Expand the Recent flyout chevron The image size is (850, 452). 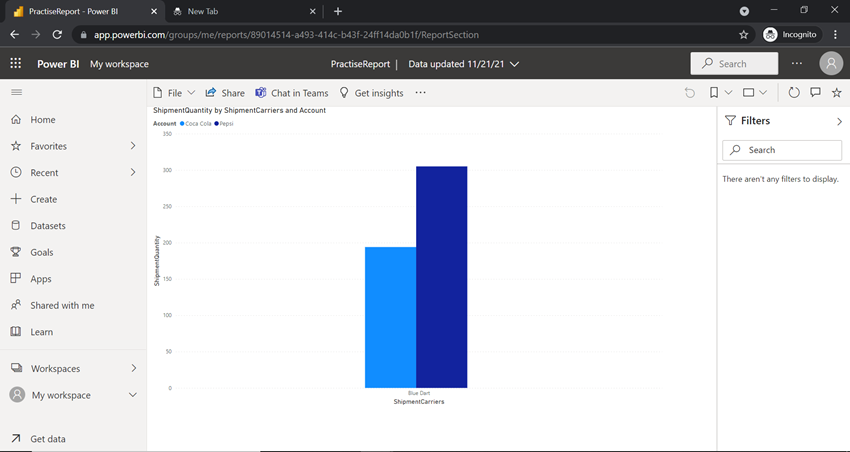click(x=133, y=172)
